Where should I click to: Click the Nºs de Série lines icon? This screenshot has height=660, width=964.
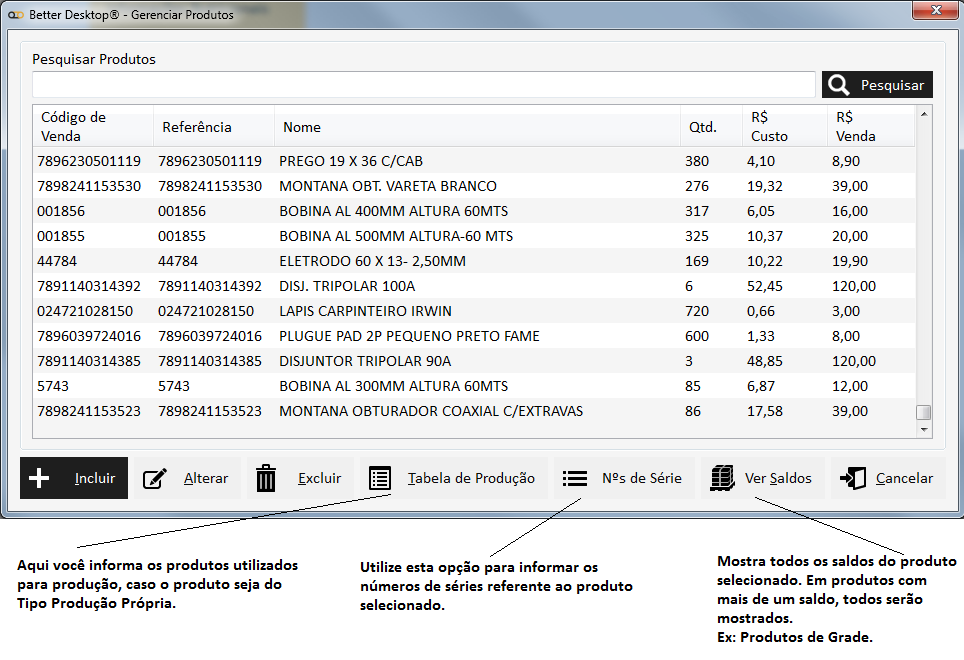574,478
